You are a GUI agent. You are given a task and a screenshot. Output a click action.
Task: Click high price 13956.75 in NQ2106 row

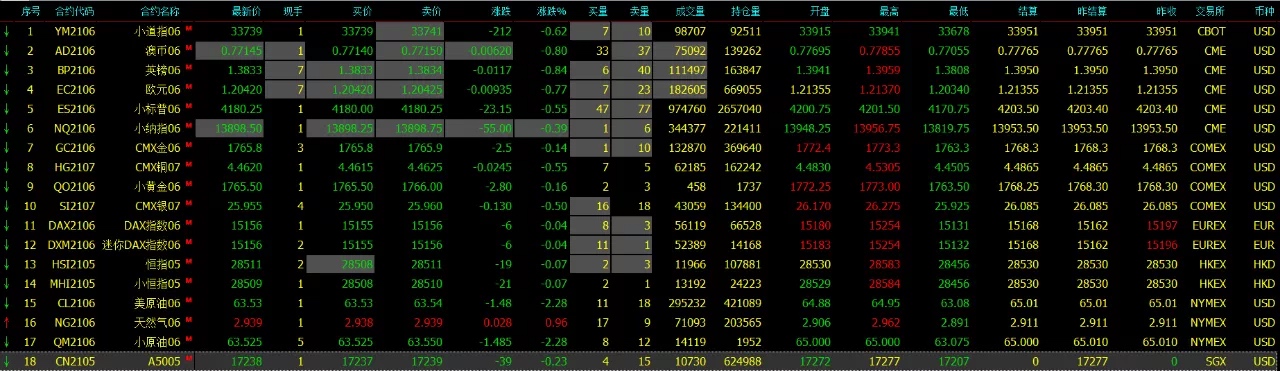[877, 128]
